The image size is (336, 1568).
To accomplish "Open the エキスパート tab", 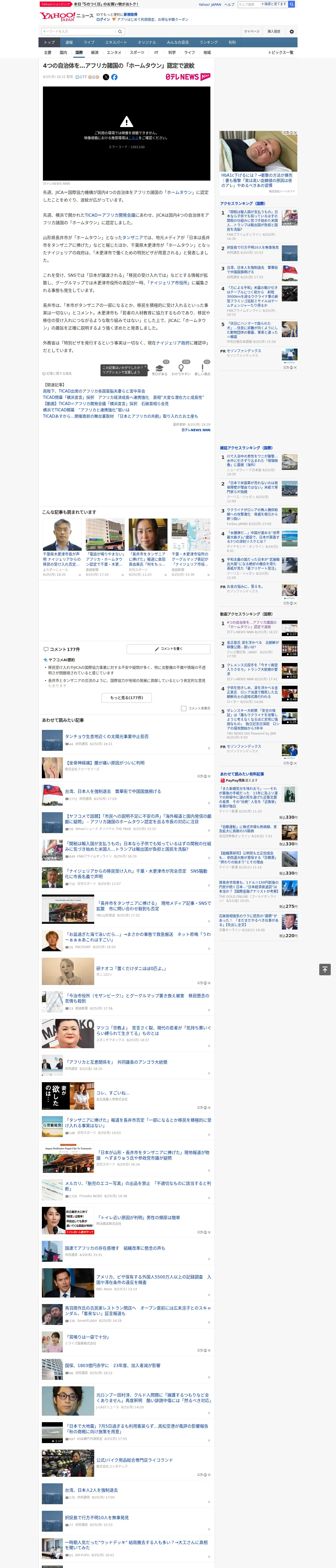I will [x=116, y=43].
